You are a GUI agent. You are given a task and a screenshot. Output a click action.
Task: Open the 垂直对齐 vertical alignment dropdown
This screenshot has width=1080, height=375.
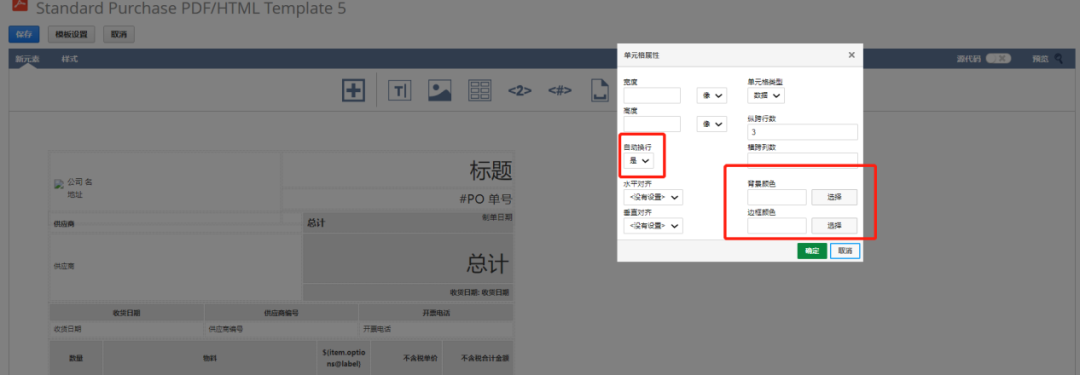[653, 225]
